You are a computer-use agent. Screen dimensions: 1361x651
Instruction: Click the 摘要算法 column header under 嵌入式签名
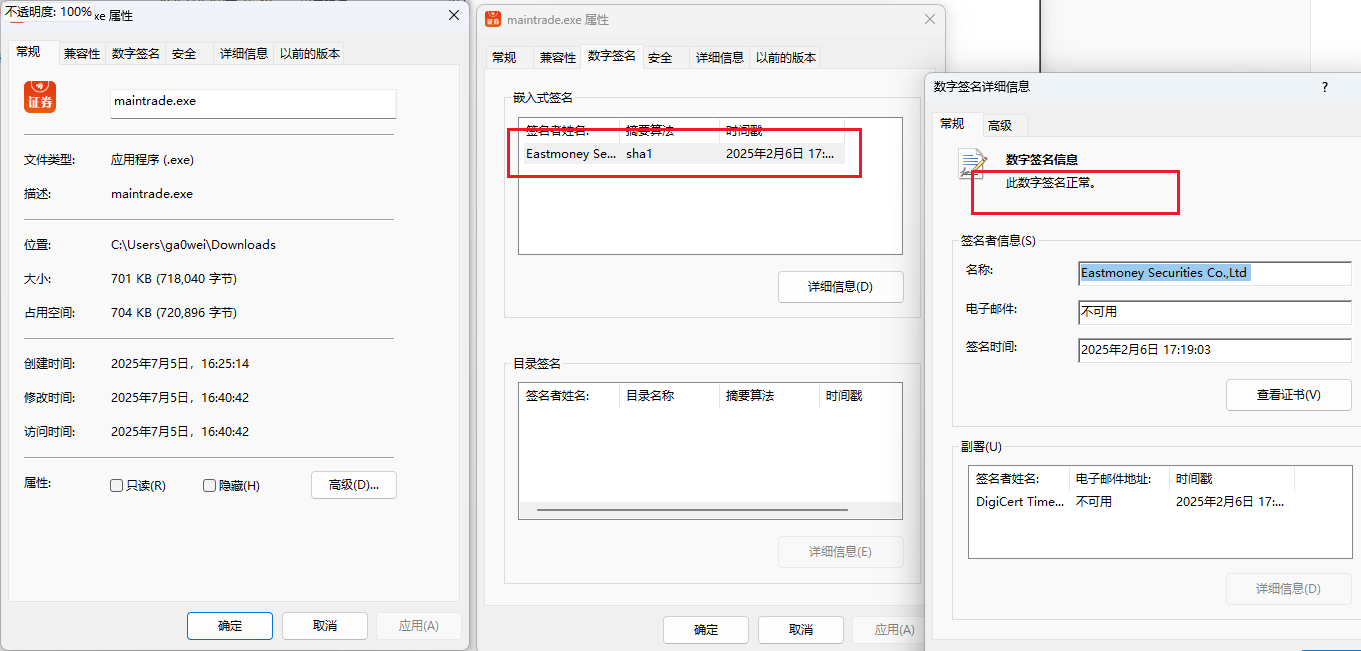coord(670,131)
